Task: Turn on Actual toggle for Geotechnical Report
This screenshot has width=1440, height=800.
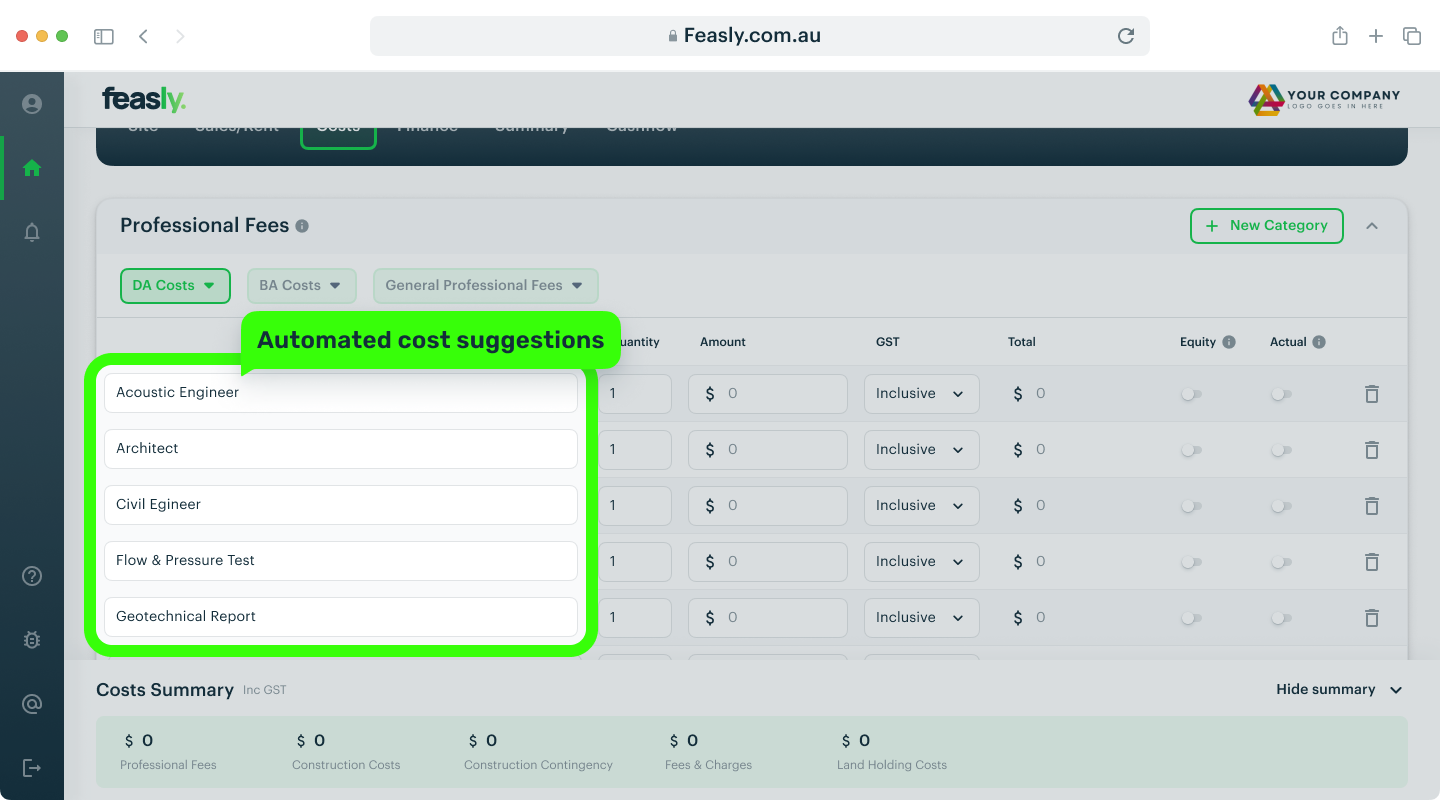Action: coord(1281,618)
